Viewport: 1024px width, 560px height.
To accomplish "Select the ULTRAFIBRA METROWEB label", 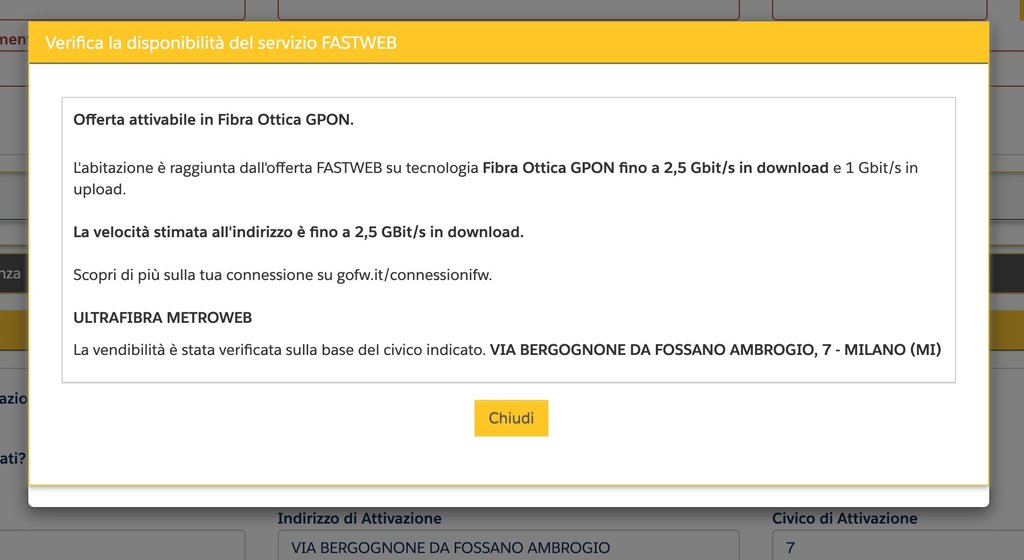I will (x=162, y=318).
